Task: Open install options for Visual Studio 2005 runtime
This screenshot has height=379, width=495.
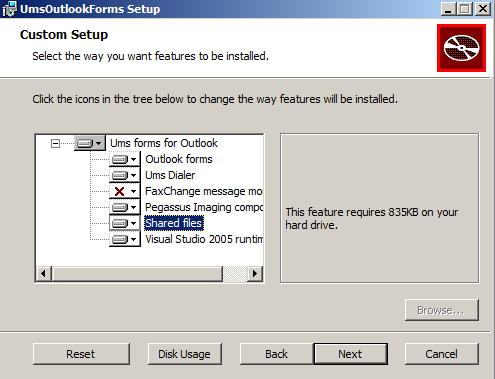Action: point(125,239)
